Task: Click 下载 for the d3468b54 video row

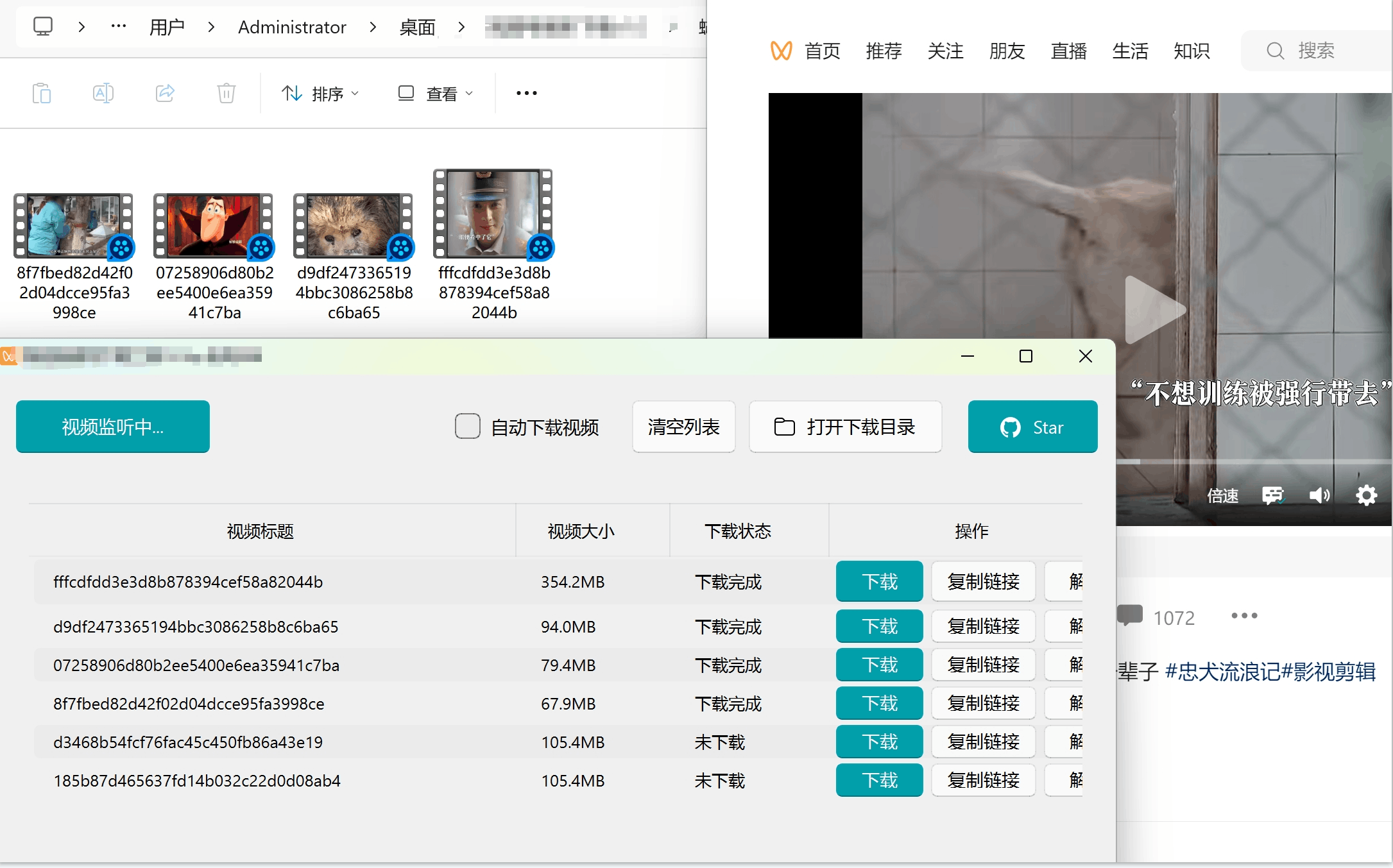Action: (x=879, y=742)
